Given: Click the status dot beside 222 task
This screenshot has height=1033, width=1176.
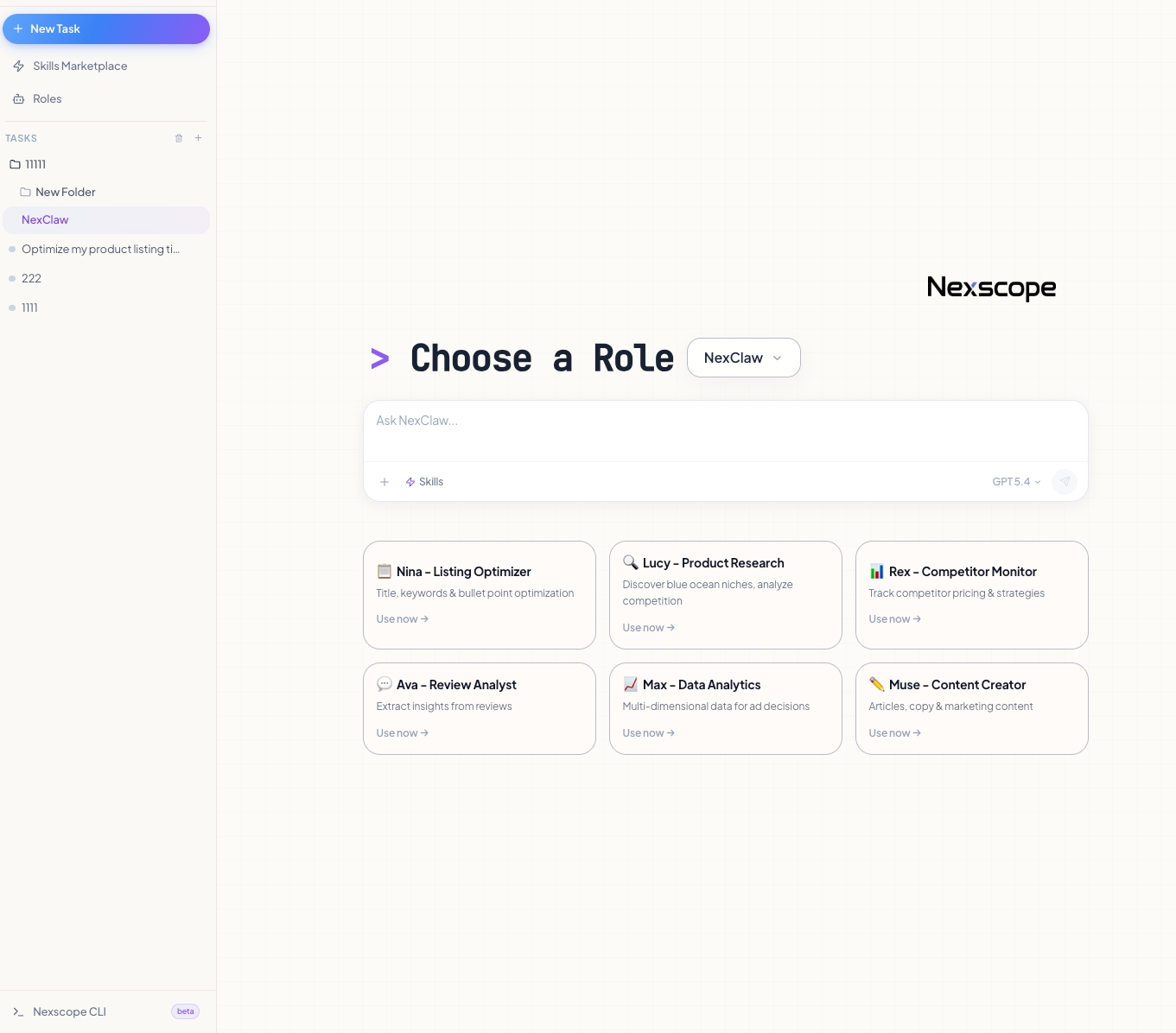Looking at the screenshot, I should click(x=12, y=278).
